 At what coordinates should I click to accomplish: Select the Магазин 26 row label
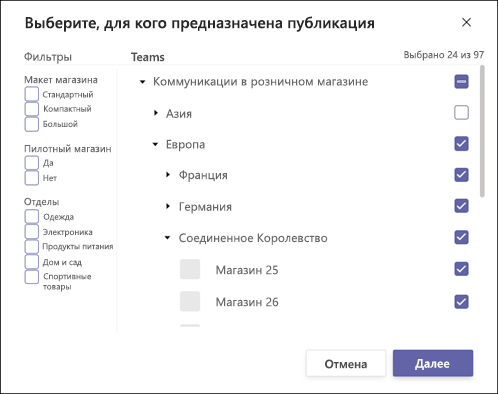247,302
